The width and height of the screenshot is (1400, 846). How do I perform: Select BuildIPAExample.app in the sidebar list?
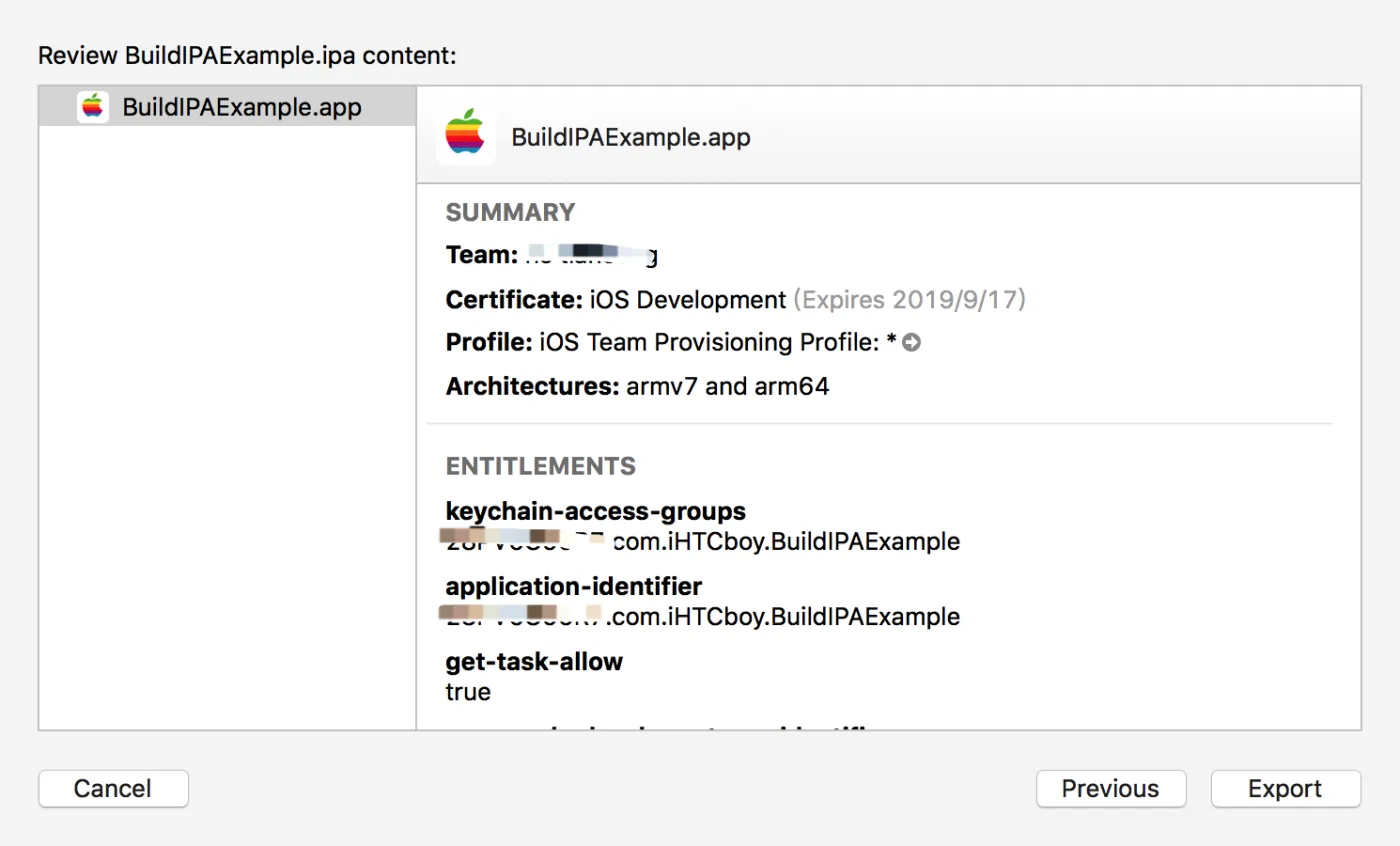coord(241,107)
